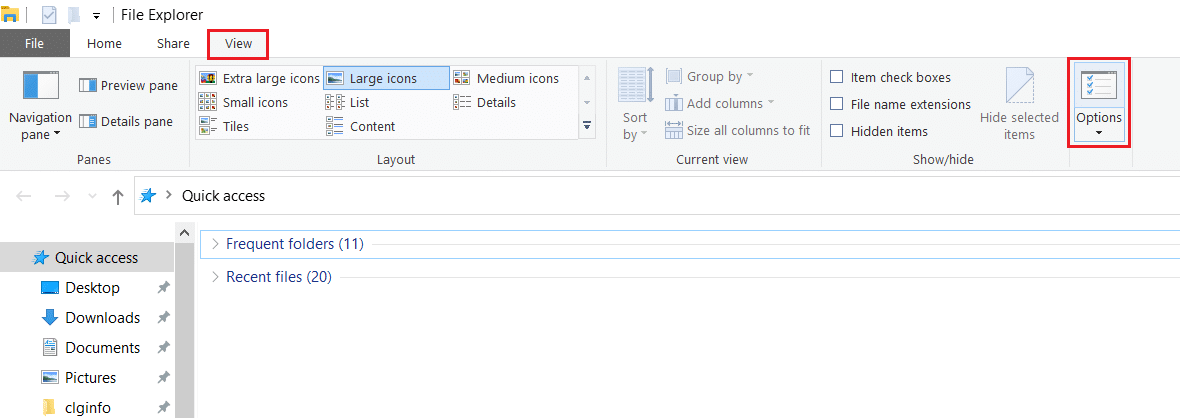The height and width of the screenshot is (418, 1180).
Task: Click the Back navigation arrow
Action: (x=24, y=197)
